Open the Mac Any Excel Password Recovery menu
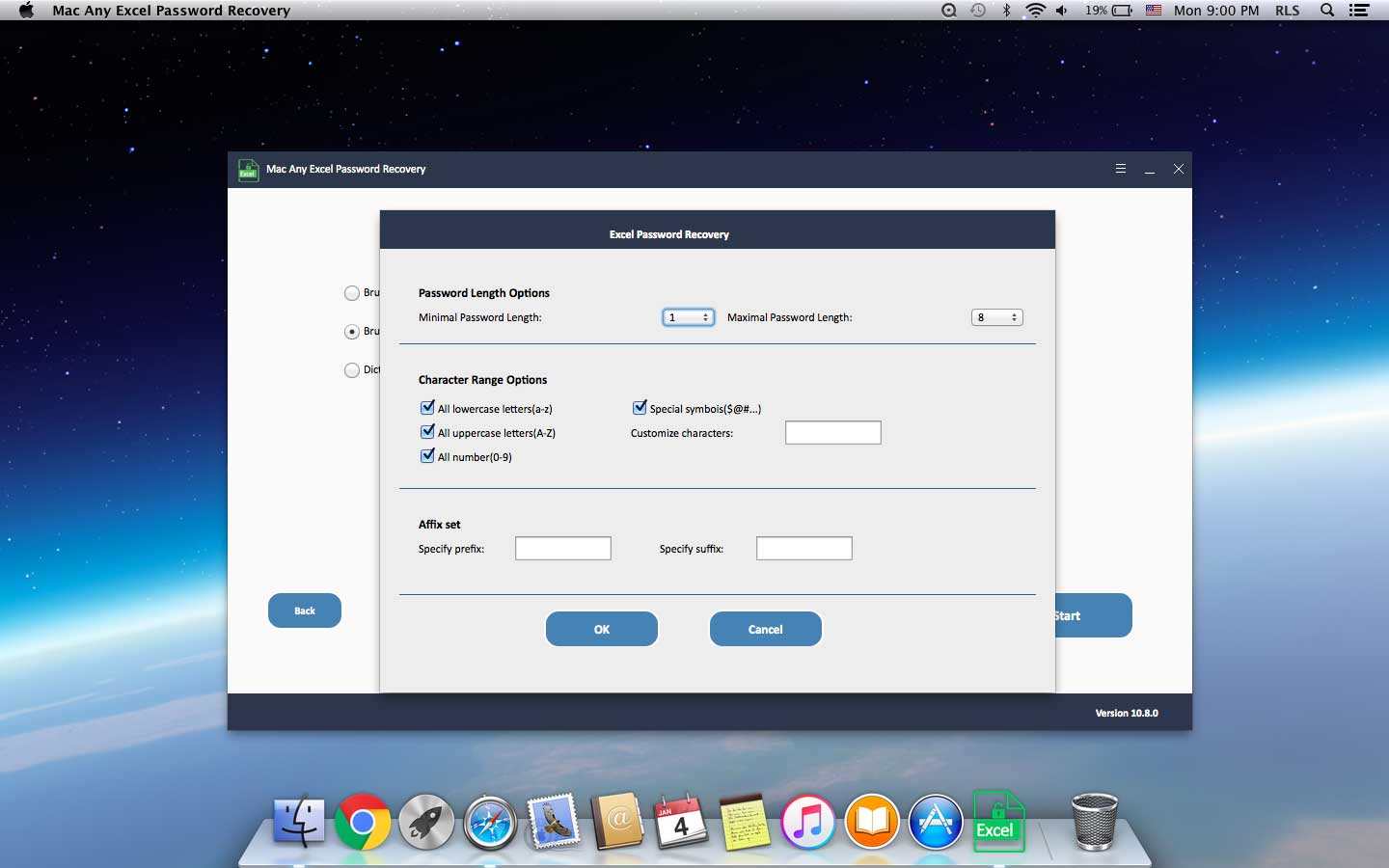 tap(171, 11)
